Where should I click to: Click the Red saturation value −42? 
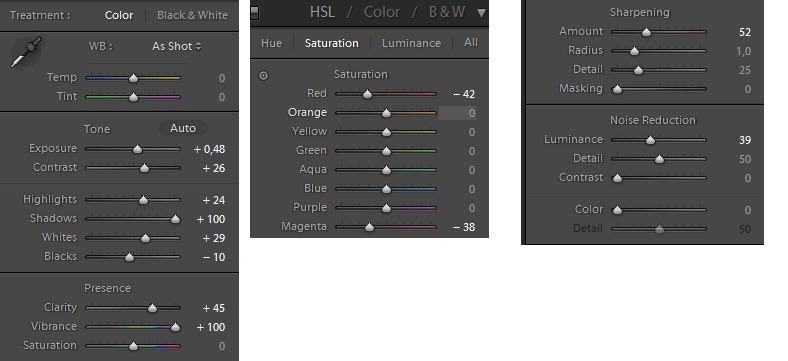464,94
